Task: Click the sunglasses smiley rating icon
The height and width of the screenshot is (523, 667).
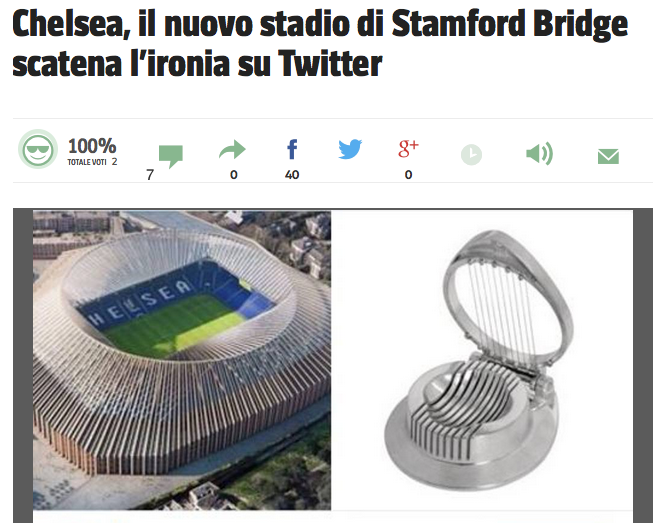Action: pyautogui.click(x=38, y=149)
